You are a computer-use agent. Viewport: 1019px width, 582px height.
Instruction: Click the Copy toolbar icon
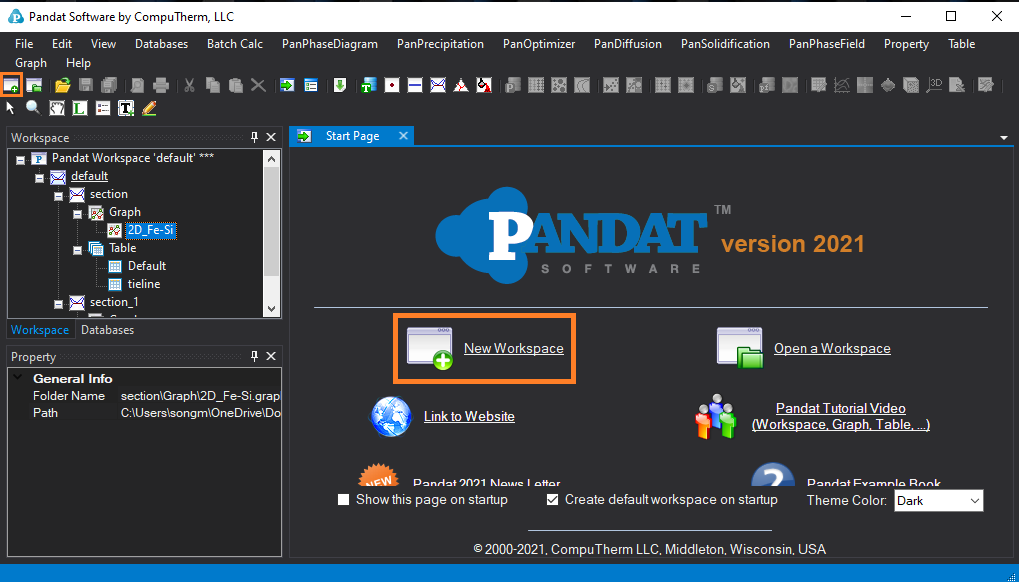(213, 85)
